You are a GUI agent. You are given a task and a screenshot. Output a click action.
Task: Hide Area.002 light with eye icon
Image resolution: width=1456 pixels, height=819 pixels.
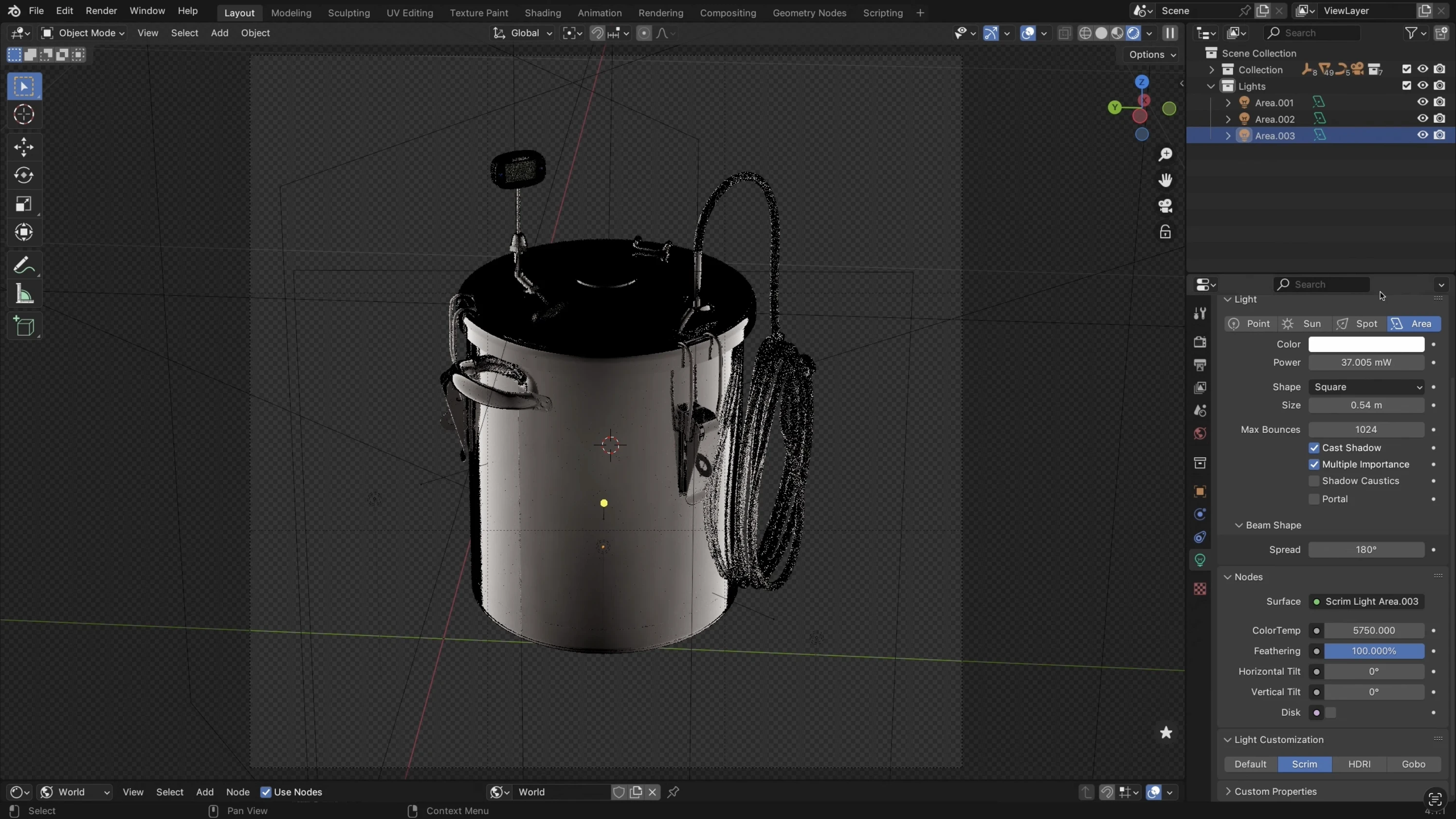pyautogui.click(x=1422, y=119)
